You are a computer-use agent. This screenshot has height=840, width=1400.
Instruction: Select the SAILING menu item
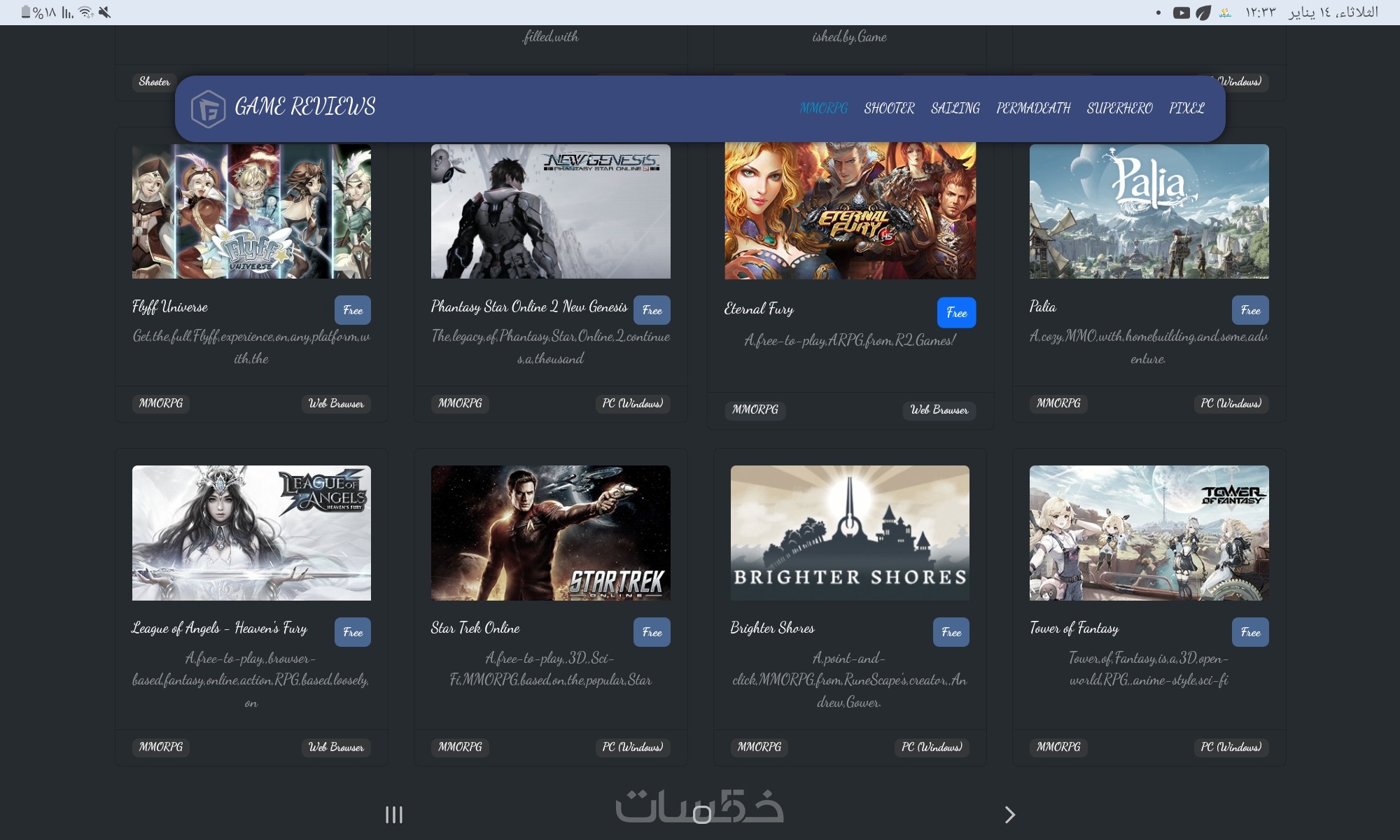click(x=955, y=108)
